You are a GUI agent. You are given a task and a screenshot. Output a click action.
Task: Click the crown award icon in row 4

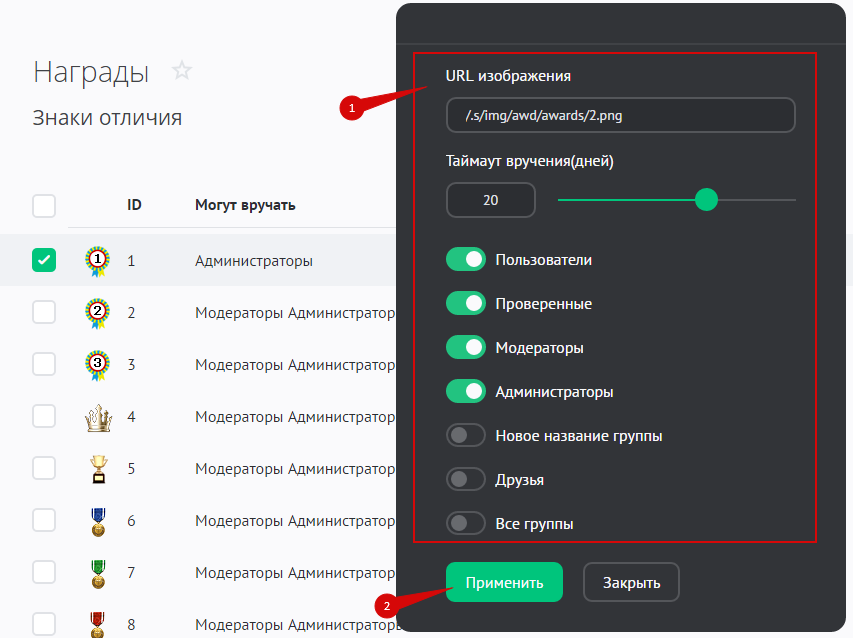pos(97,417)
